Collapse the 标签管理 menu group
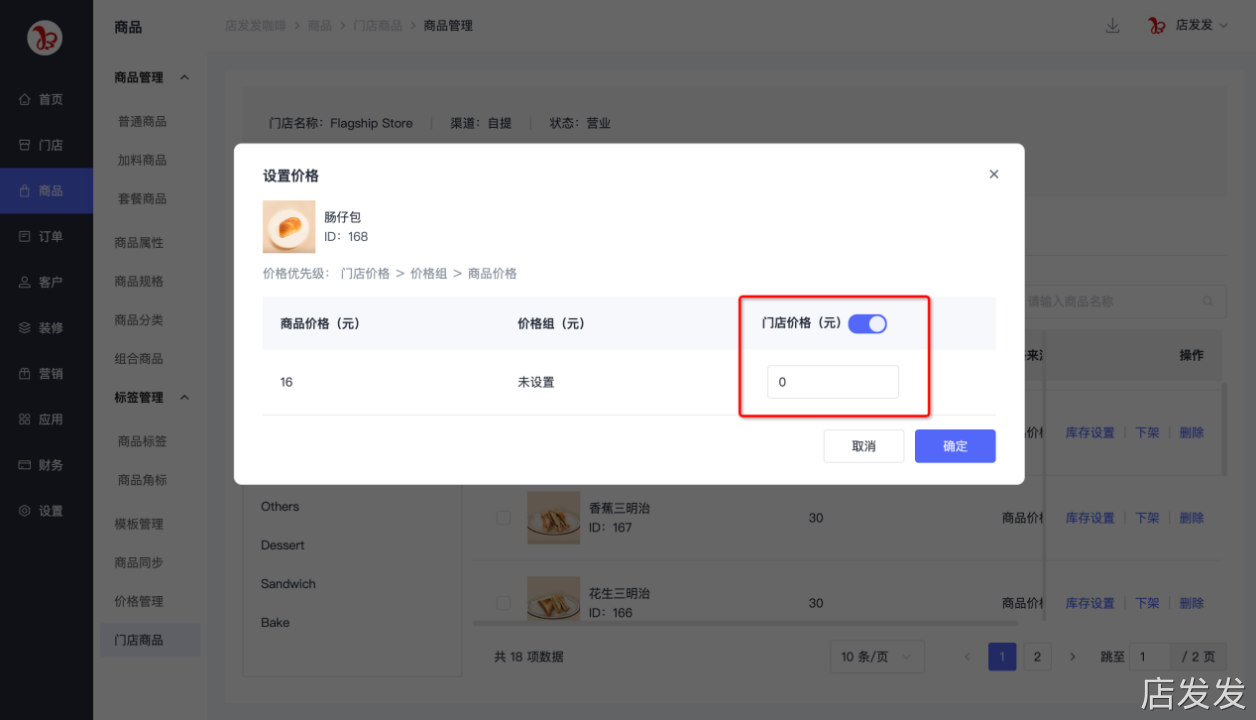The height and width of the screenshot is (720, 1256). [184, 397]
